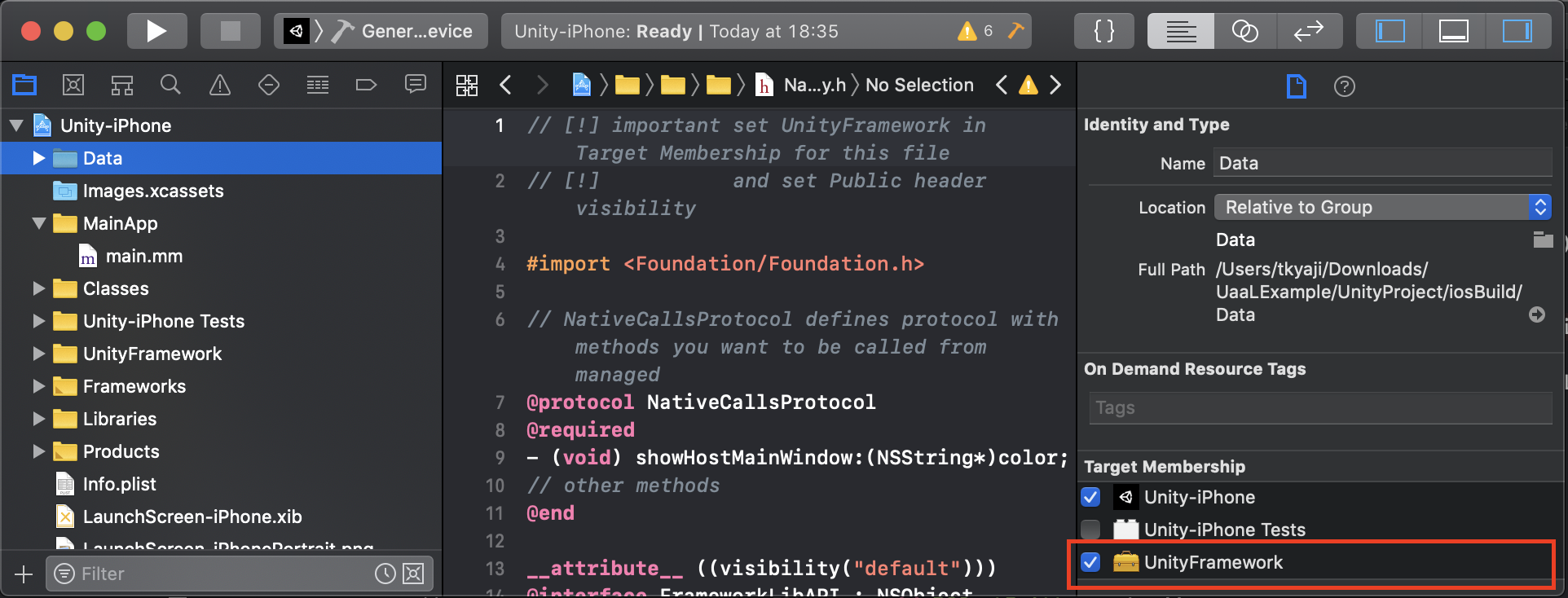Show the Project navigator tab
Image resolution: width=1568 pixels, height=598 pixels.
pyautogui.click(x=24, y=84)
